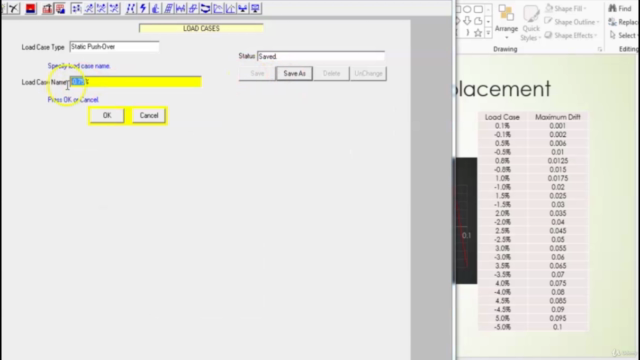Click the 0.035 maximum drift value
The height and width of the screenshot is (360, 640).
[x=558, y=213]
